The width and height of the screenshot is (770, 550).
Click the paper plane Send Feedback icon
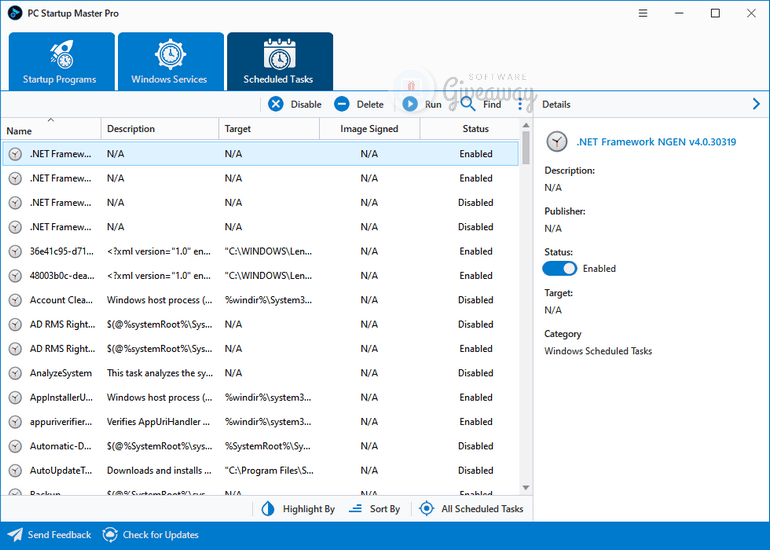15,535
